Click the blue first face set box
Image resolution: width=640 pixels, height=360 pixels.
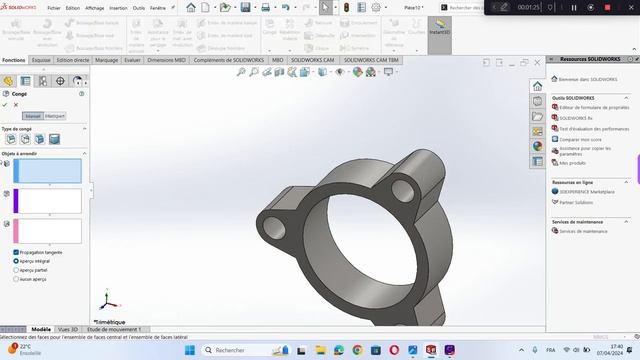click(x=47, y=171)
